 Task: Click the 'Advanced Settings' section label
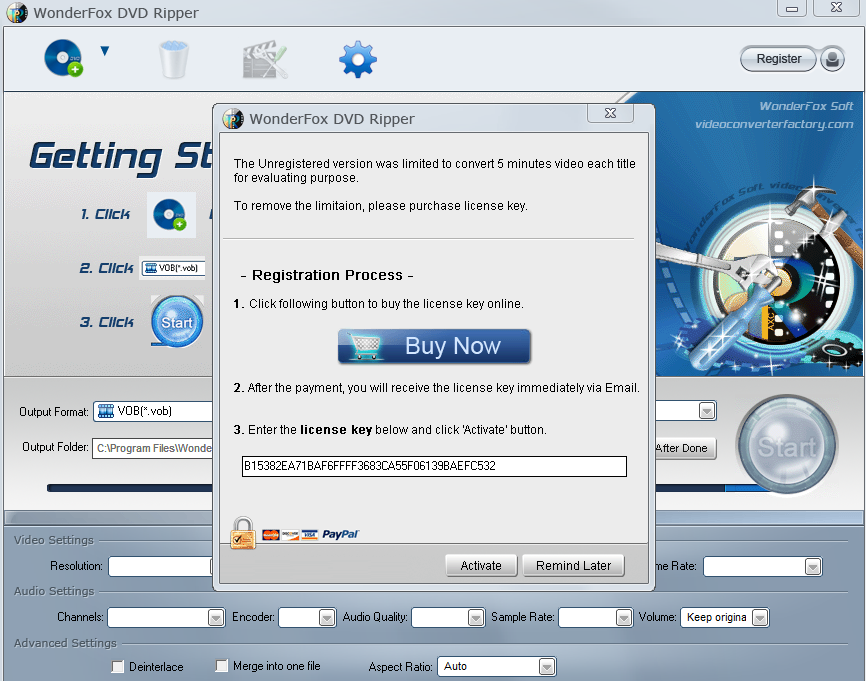(x=65, y=643)
